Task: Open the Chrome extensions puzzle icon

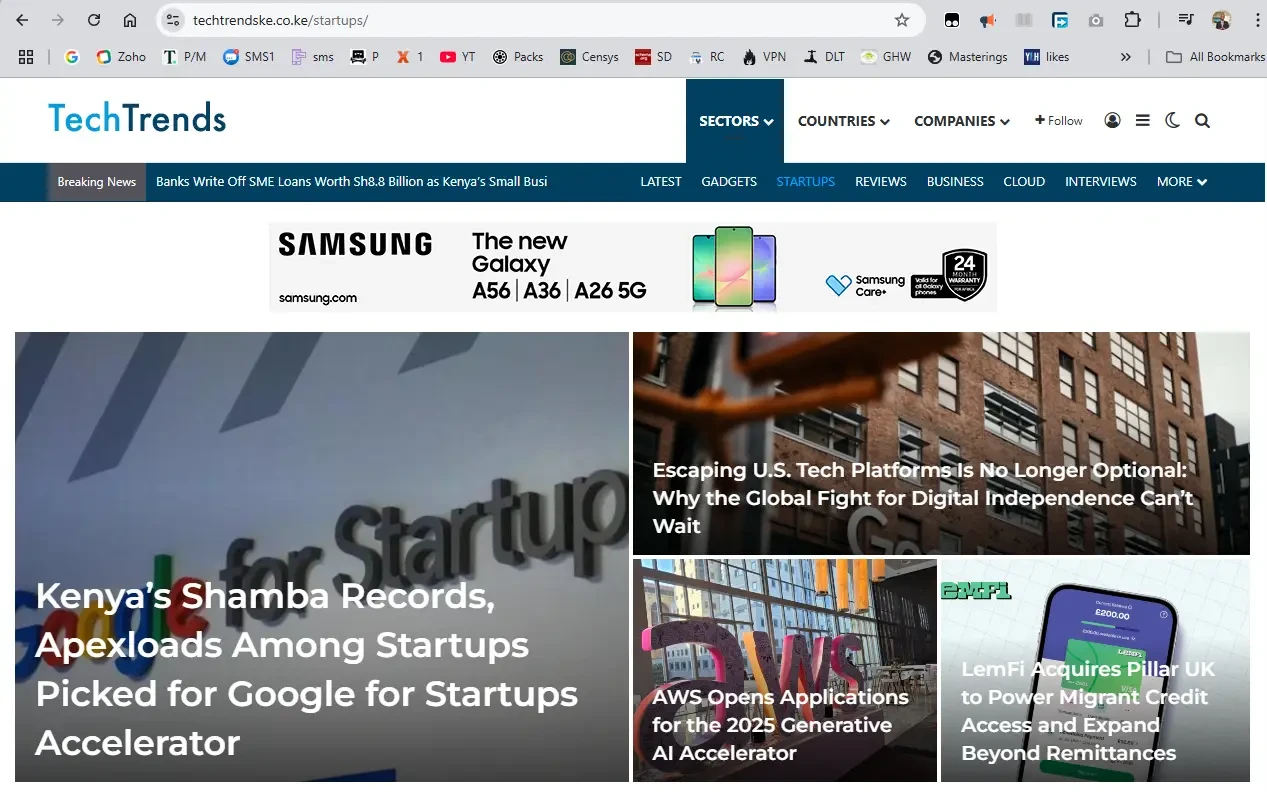Action: pyautogui.click(x=1132, y=20)
